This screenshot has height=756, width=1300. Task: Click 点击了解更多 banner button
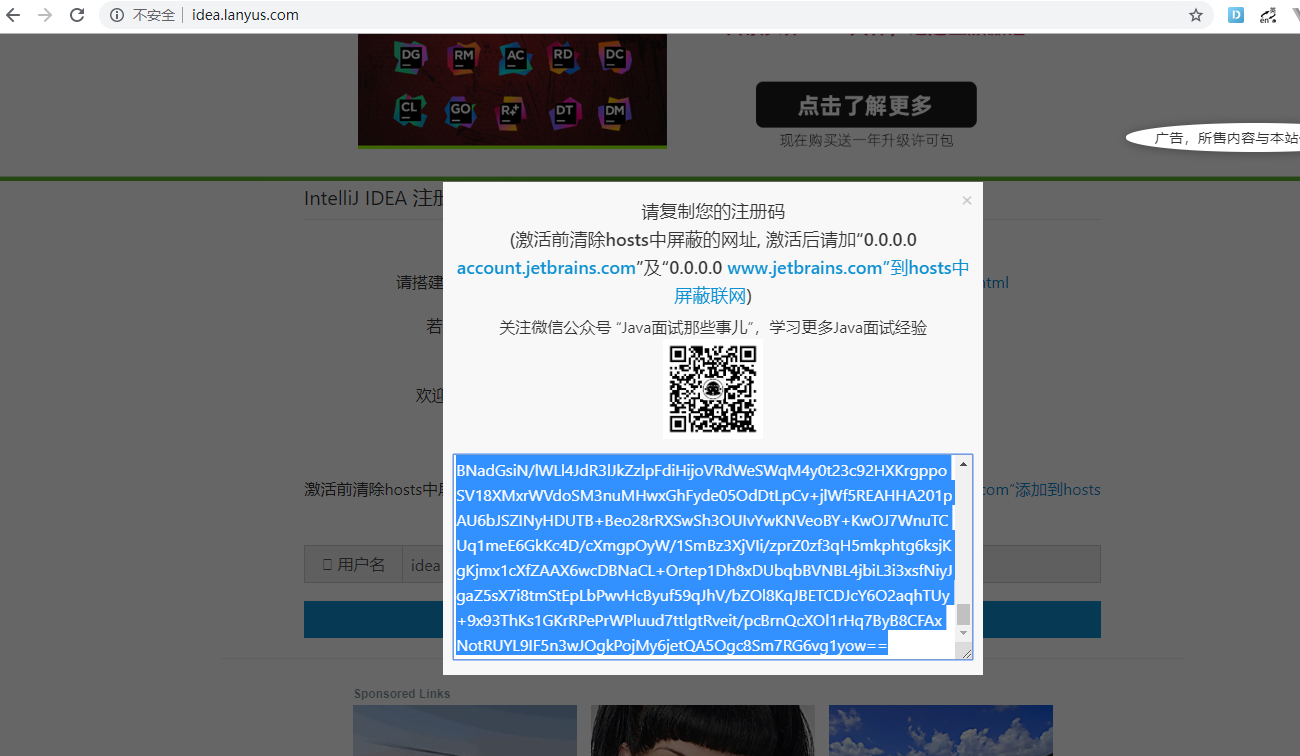point(866,105)
